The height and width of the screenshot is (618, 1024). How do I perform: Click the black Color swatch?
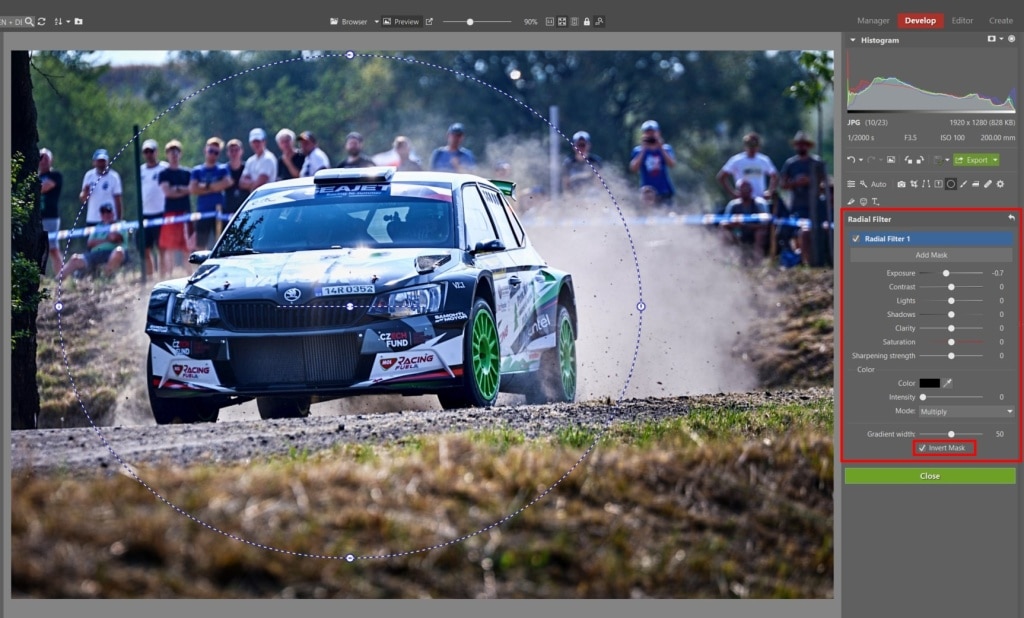(x=929, y=383)
